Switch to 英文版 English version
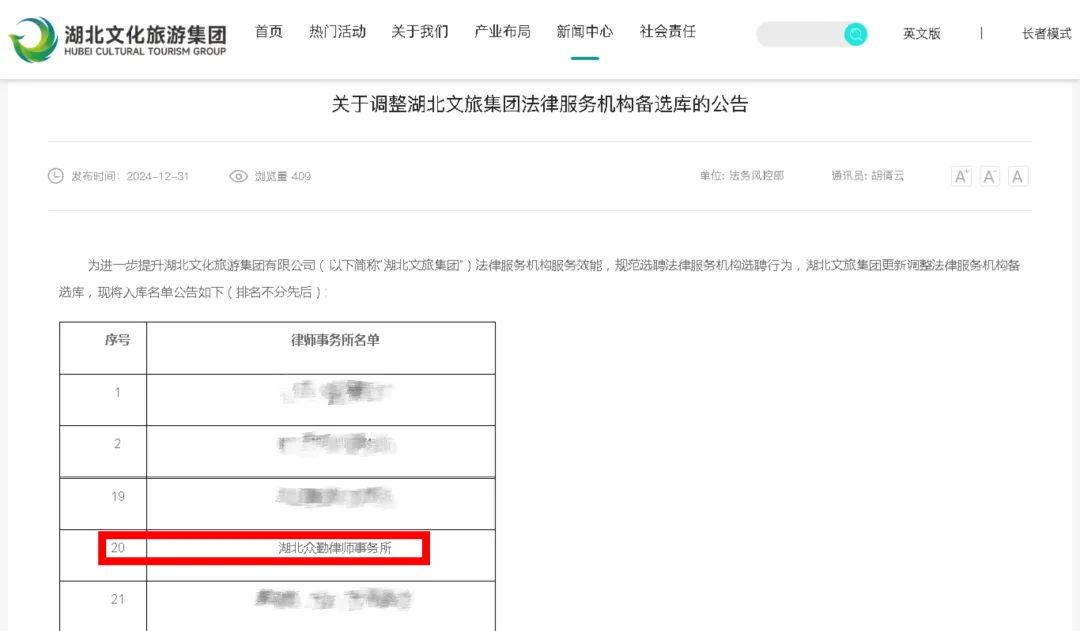Screen dimensions: 1080x631 [x=922, y=34]
